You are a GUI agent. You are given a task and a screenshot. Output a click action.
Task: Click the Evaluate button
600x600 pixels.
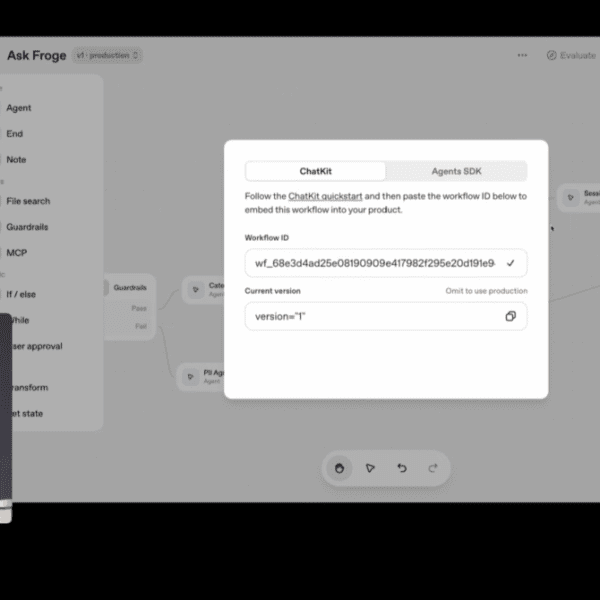coord(572,55)
